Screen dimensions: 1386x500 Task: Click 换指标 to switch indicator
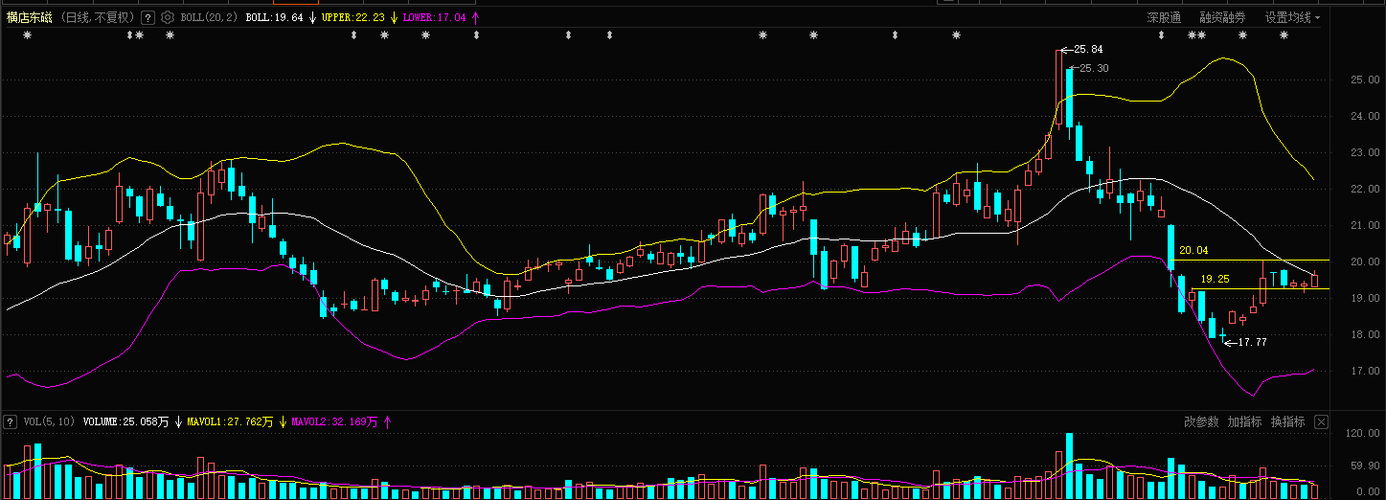(1288, 422)
